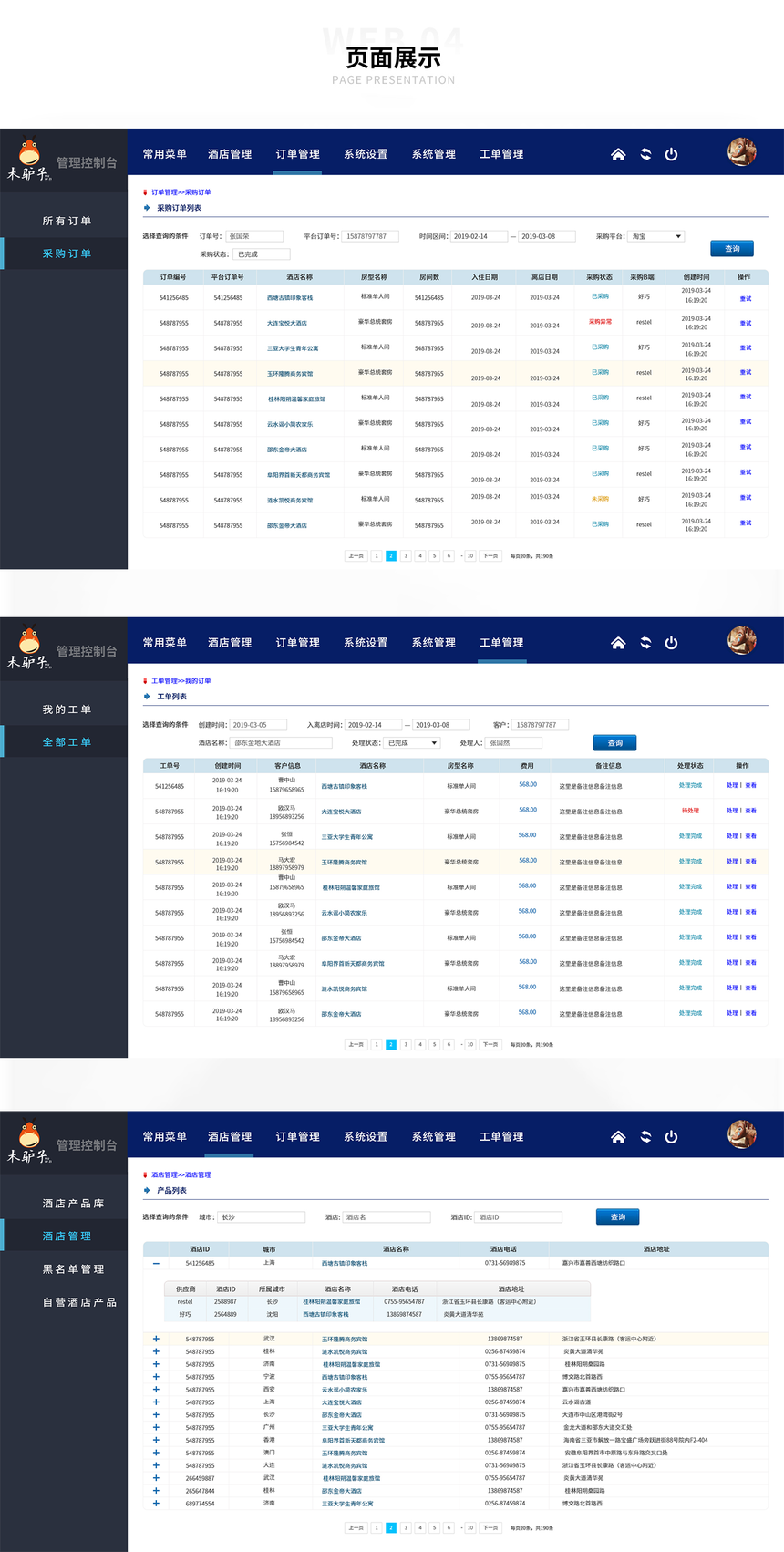Screen dimensions: 784x1552
Task: Click the refresh arrows icon on the 工单列表 page
Action: pyautogui.click(x=645, y=643)
